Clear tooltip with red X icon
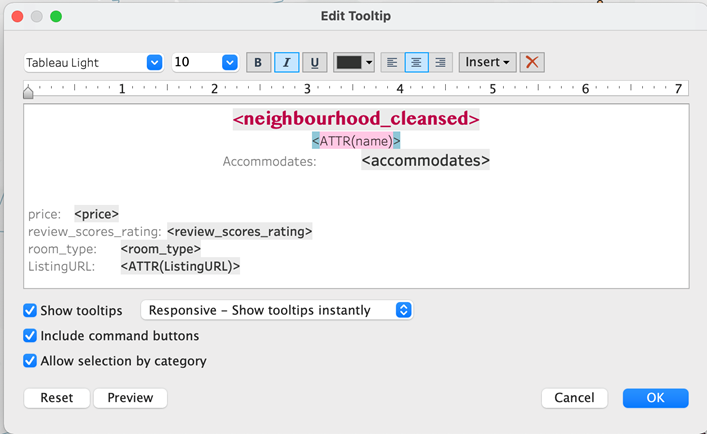The height and width of the screenshot is (434, 707). [x=533, y=62]
